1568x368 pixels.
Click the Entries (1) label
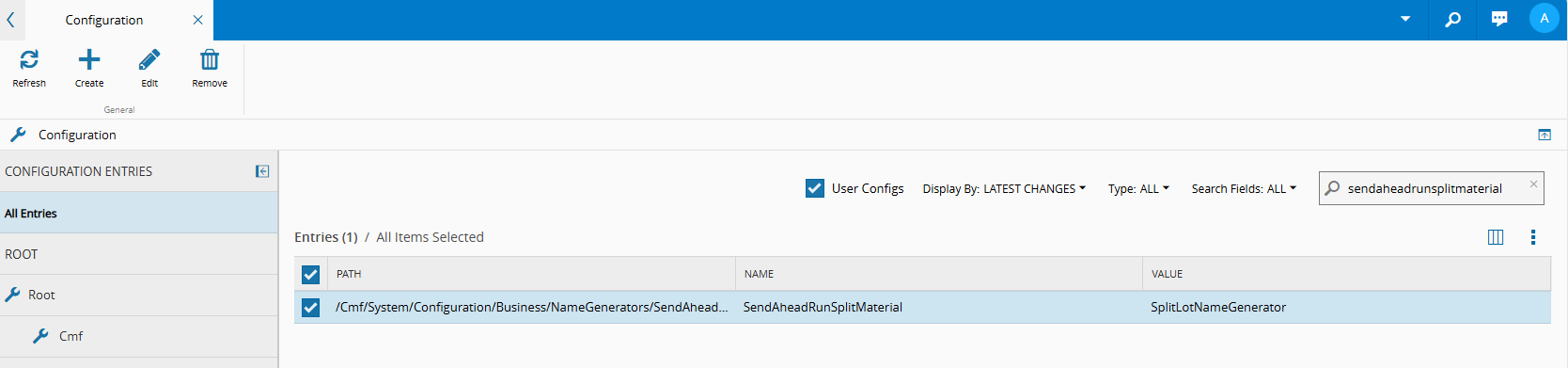click(x=326, y=237)
